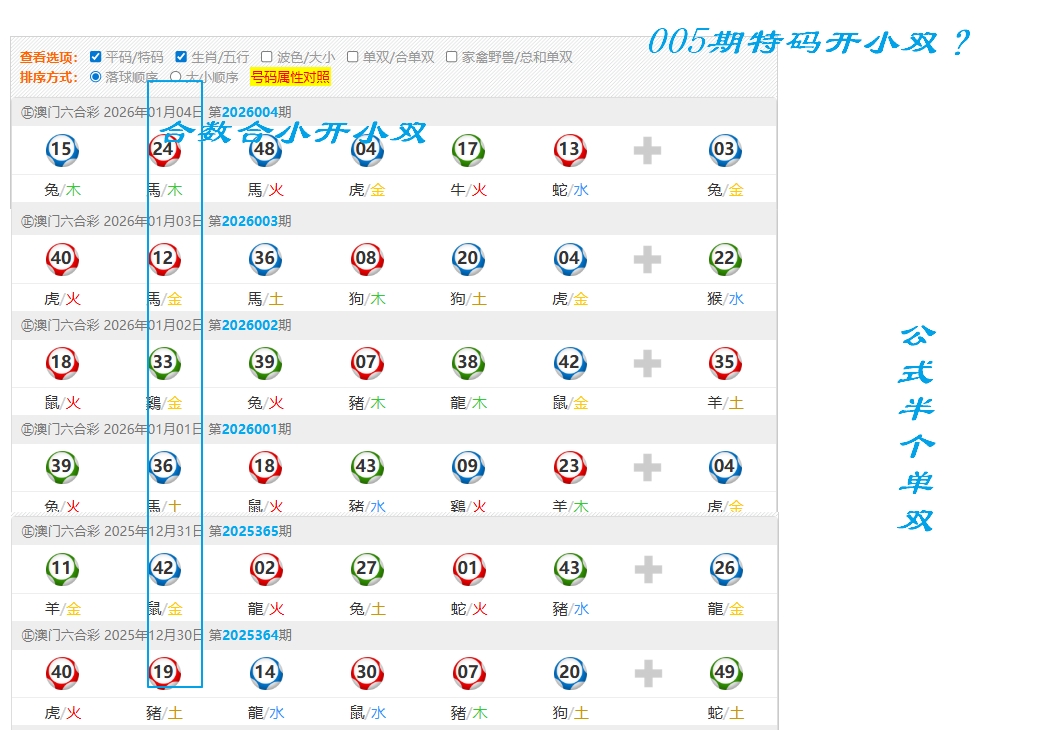The width and height of the screenshot is (1063, 730).
Task: Uncheck the 平码/特码 checkbox
Action: (x=96, y=57)
